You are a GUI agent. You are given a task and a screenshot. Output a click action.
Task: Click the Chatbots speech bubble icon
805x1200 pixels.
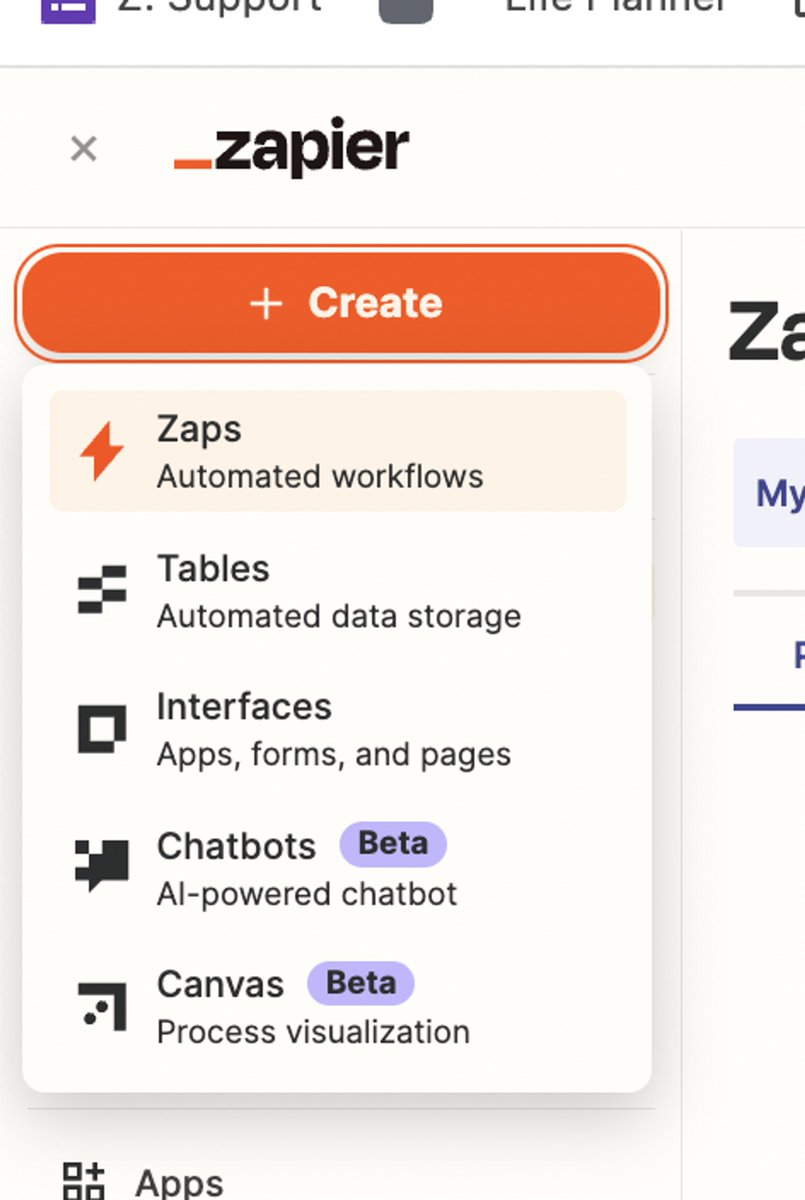click(102, 866)
